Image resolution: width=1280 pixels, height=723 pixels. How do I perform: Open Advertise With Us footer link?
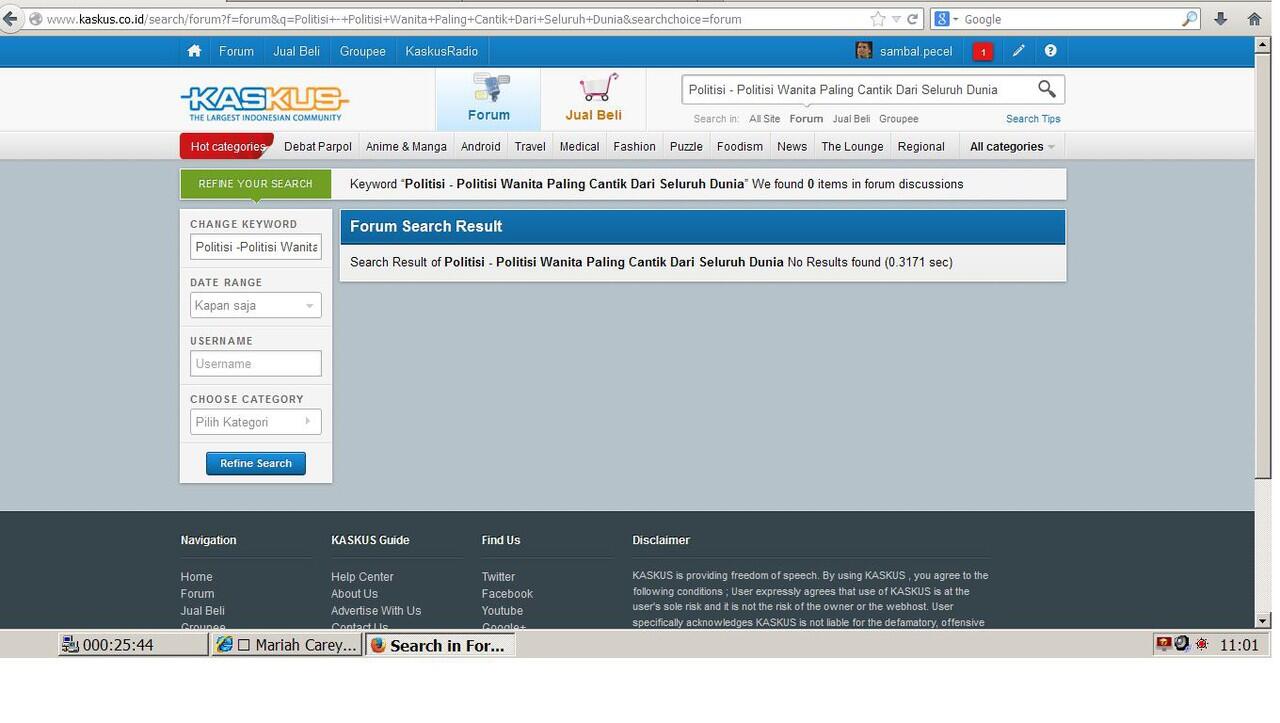tap(376, 611)
